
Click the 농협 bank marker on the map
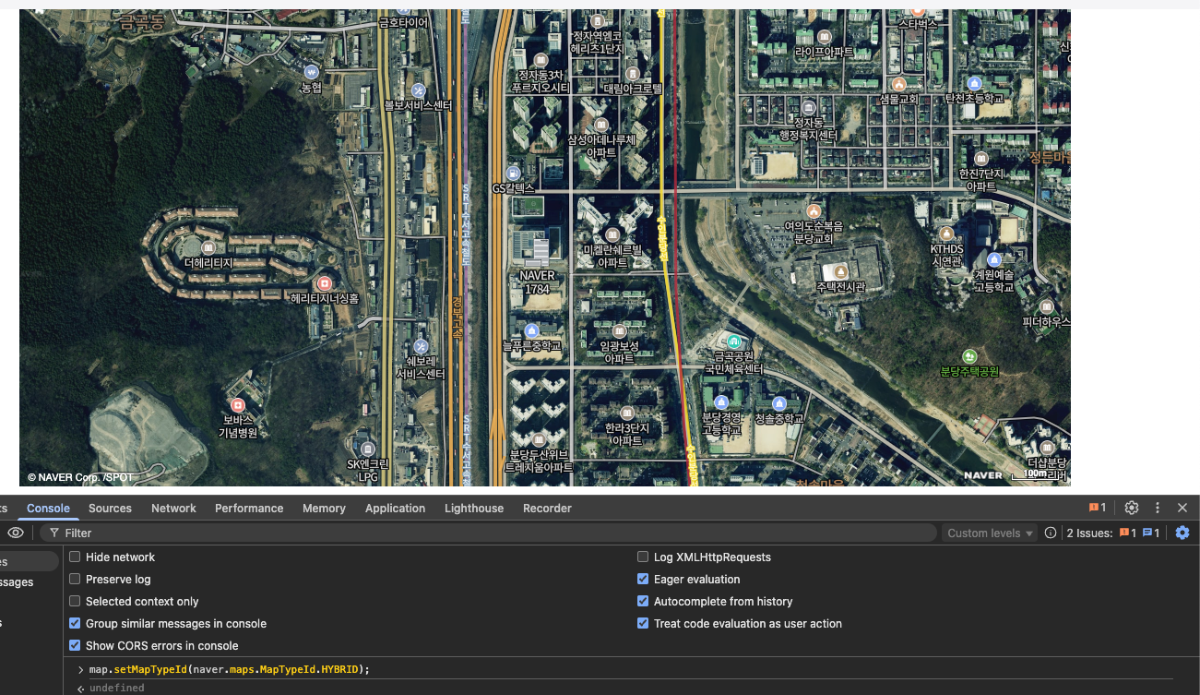coord(311,72)
